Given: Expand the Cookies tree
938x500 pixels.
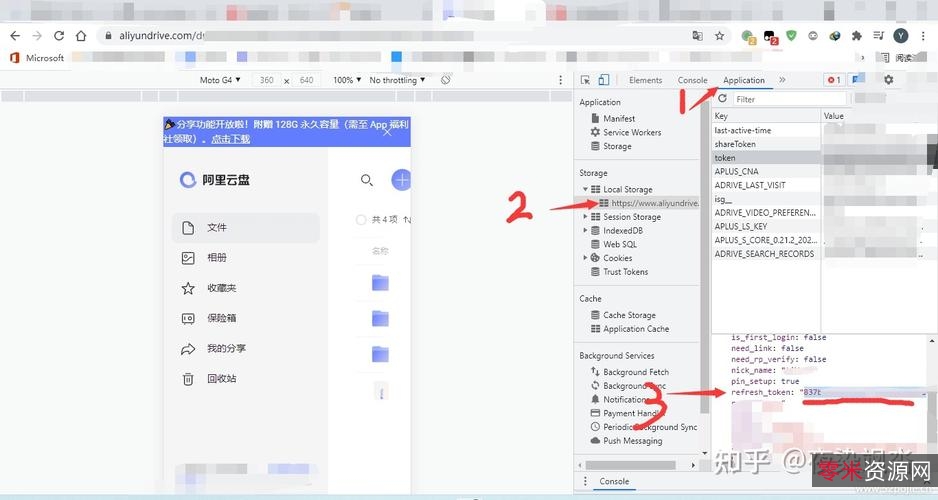Looking at the screenshot, I should [585, 258].
